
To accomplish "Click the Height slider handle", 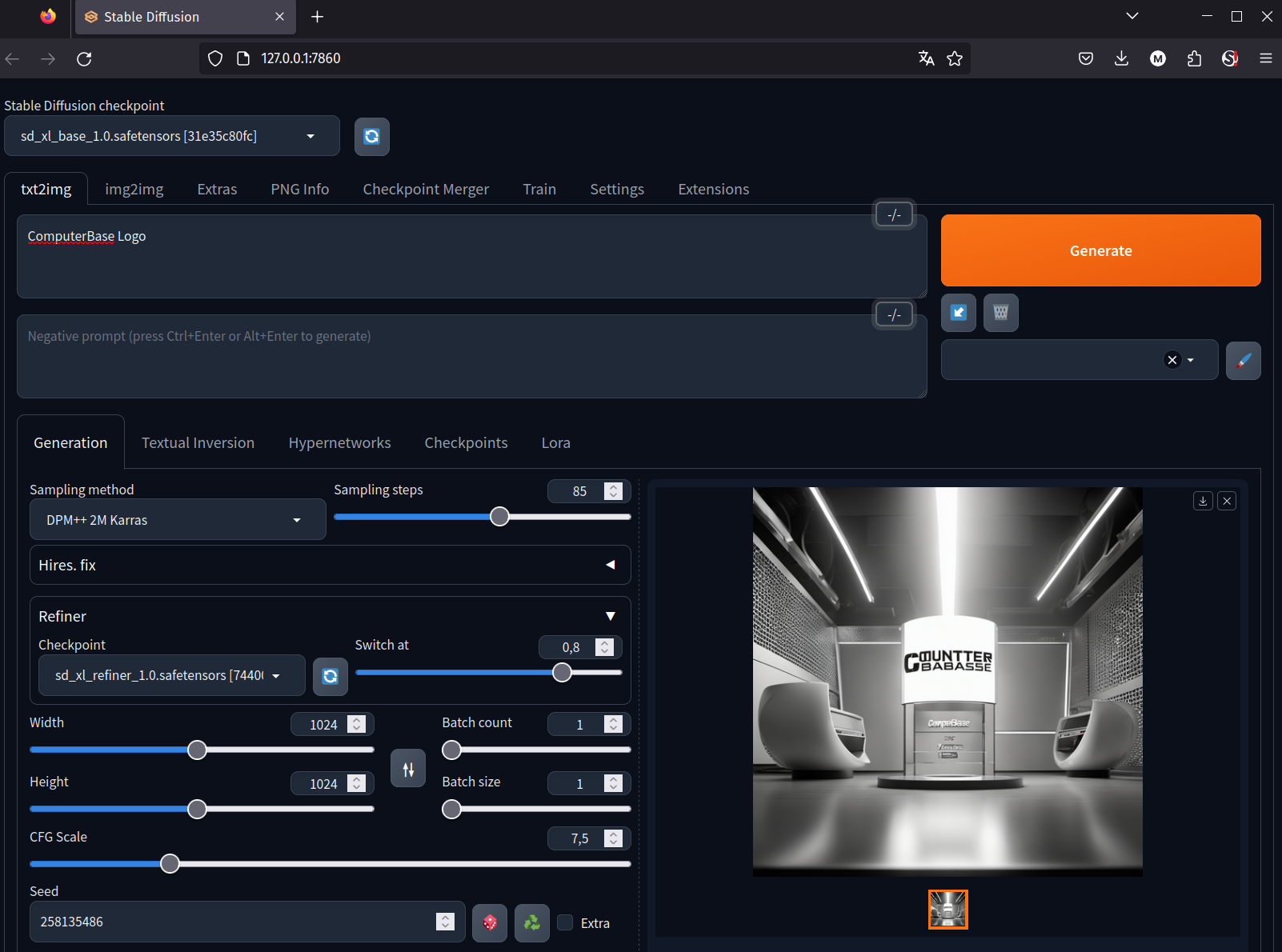I will click(197, 809).
